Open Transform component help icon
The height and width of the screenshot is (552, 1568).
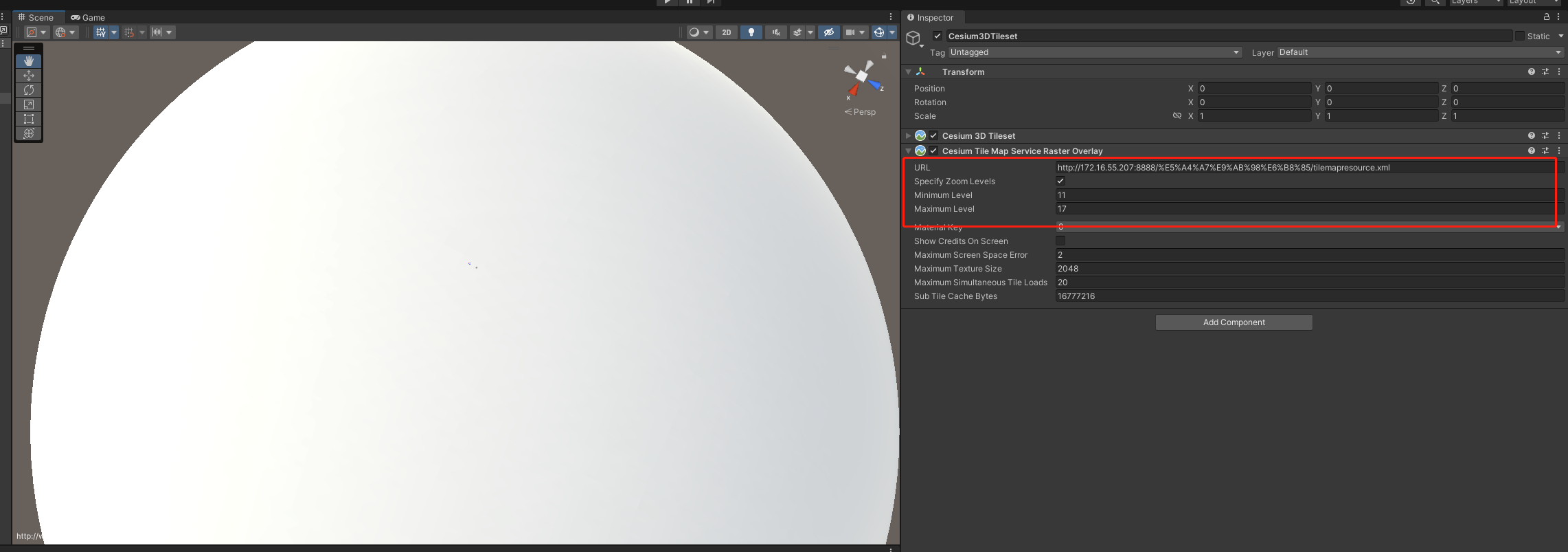pos(1532,71)
